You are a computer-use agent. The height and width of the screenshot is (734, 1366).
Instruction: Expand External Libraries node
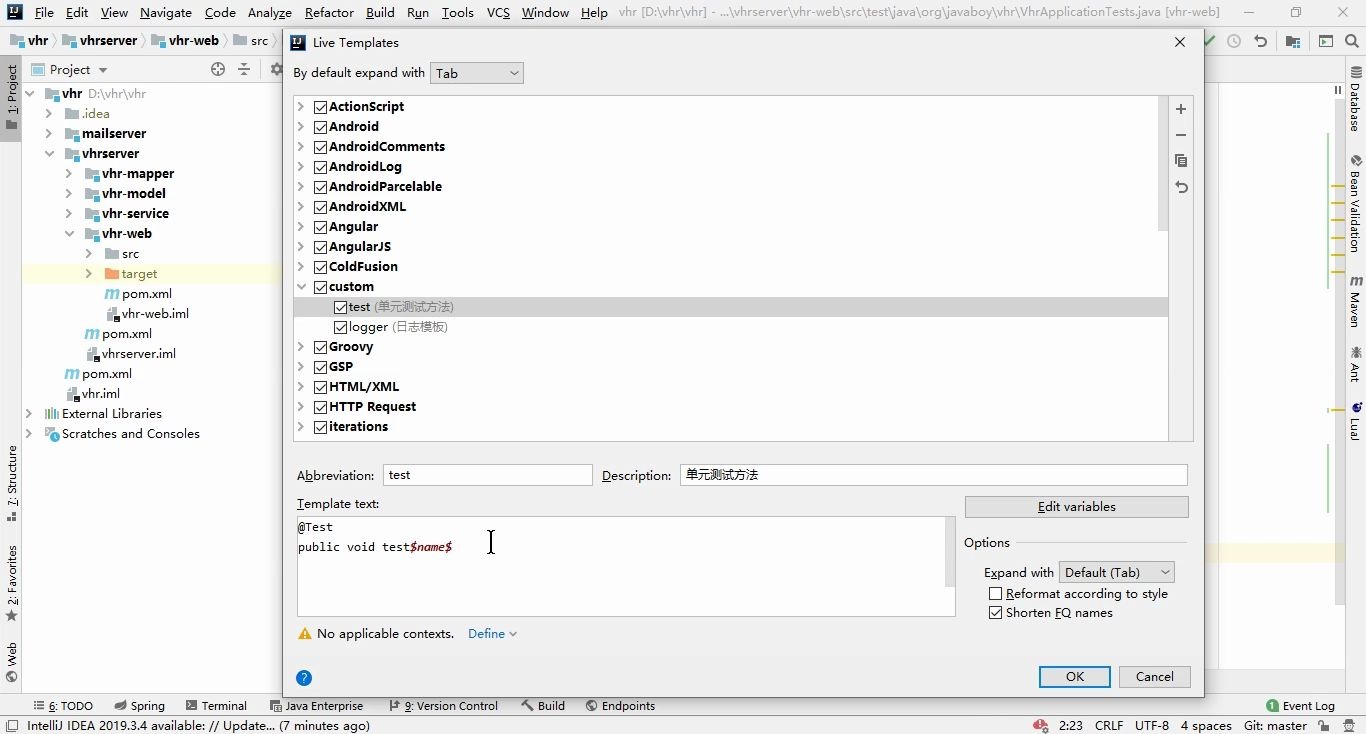pyautogui.click(x=29, y=413)
